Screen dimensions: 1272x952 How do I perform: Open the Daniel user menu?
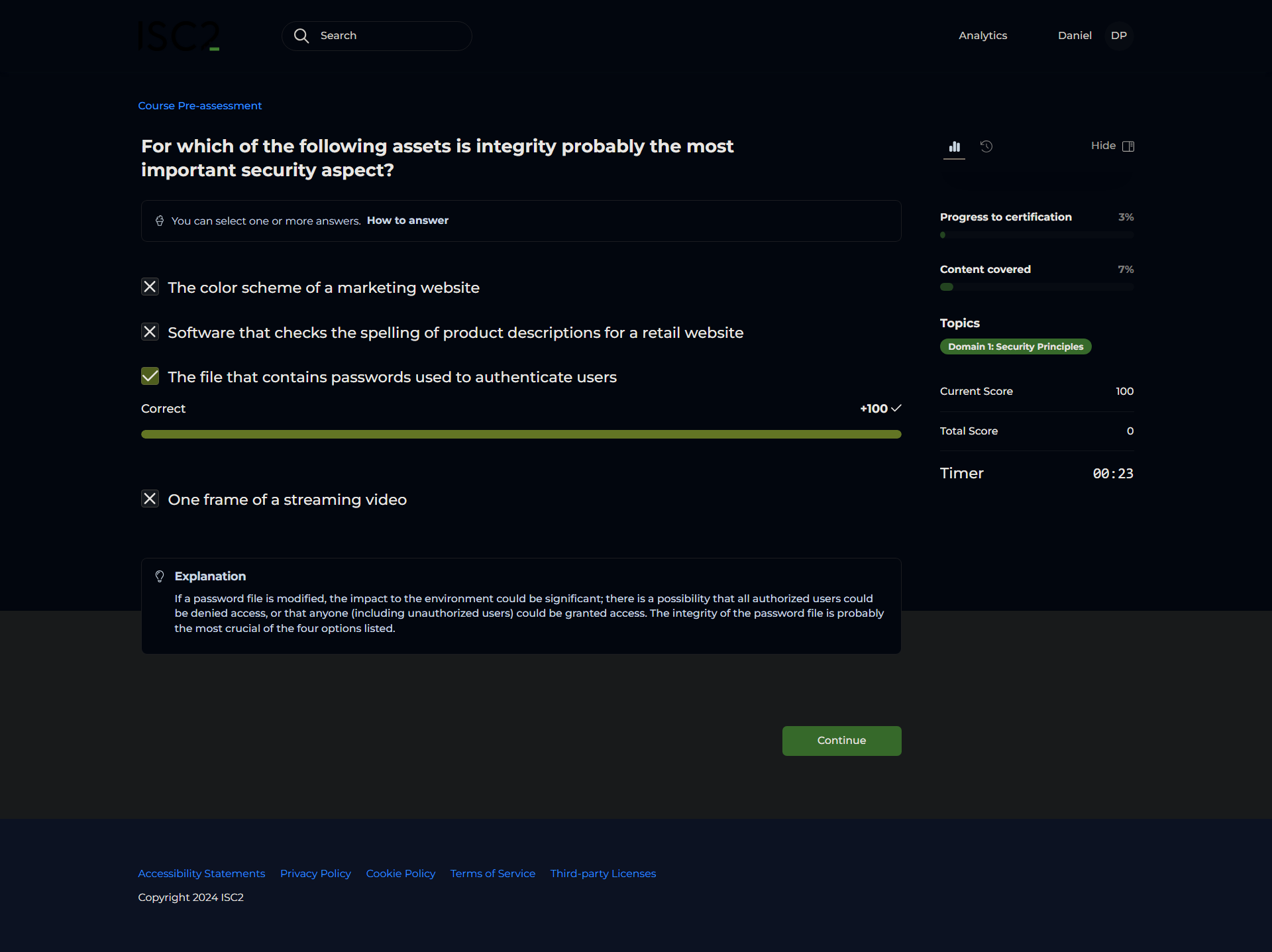(1074, 36)
